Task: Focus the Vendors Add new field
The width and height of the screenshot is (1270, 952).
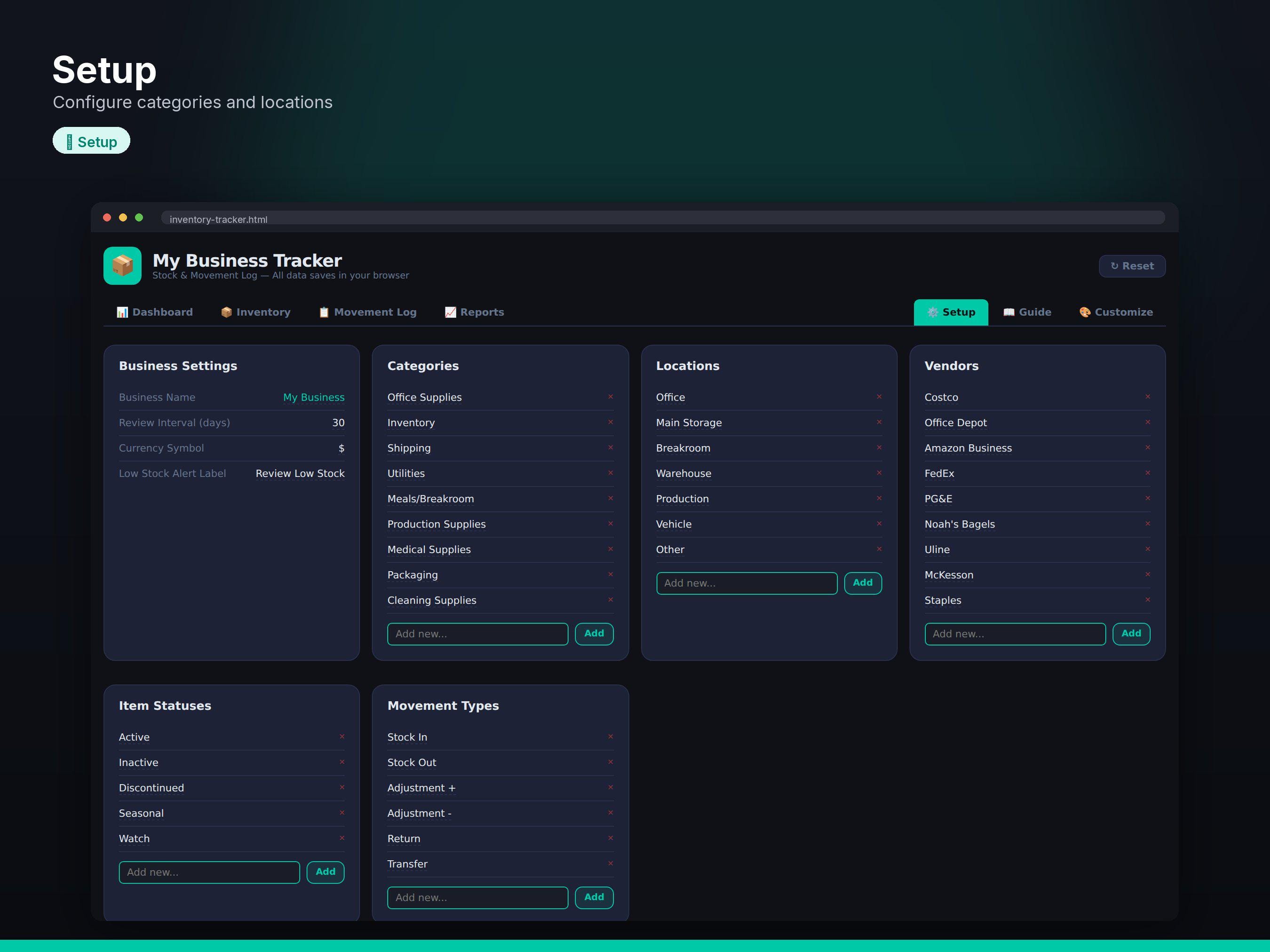Action: (x=1015, y=634)
